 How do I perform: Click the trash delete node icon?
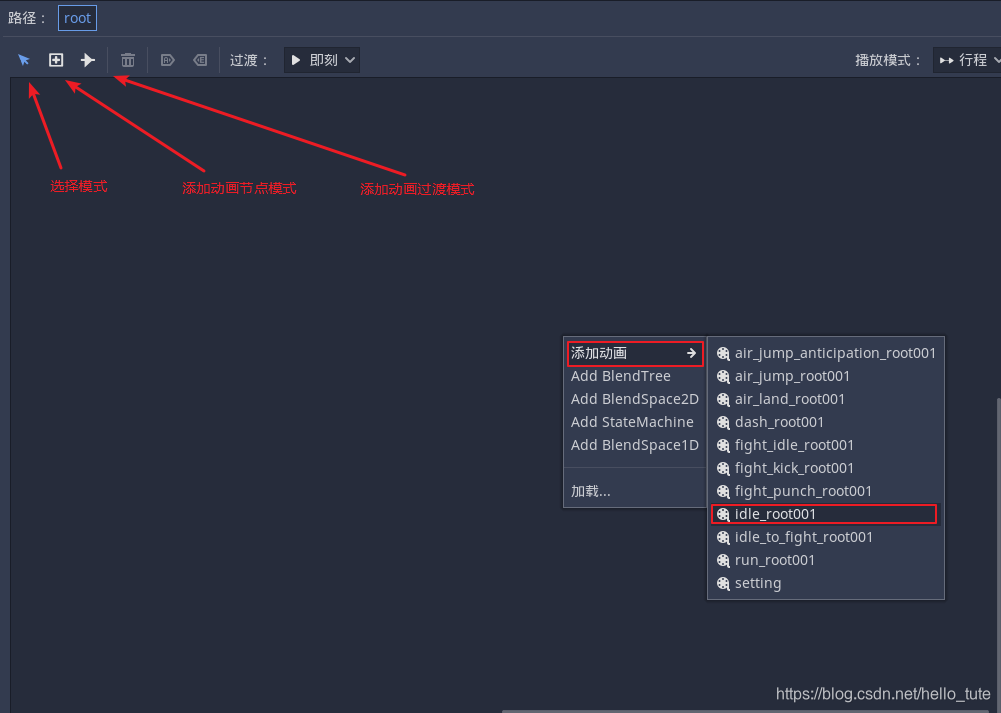click(x=128, y=60)
